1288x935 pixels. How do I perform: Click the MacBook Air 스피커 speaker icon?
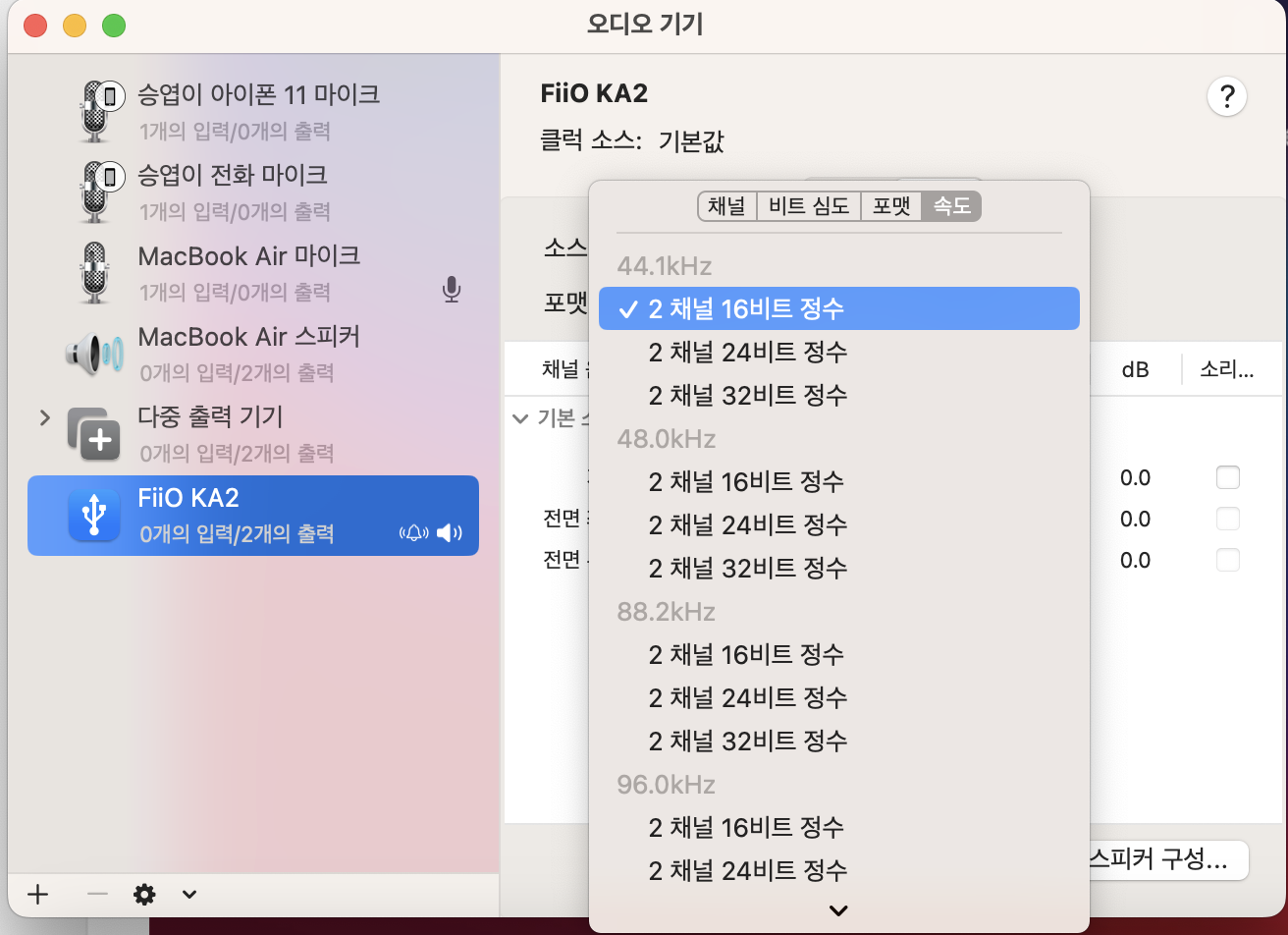(x=94, y=353)
